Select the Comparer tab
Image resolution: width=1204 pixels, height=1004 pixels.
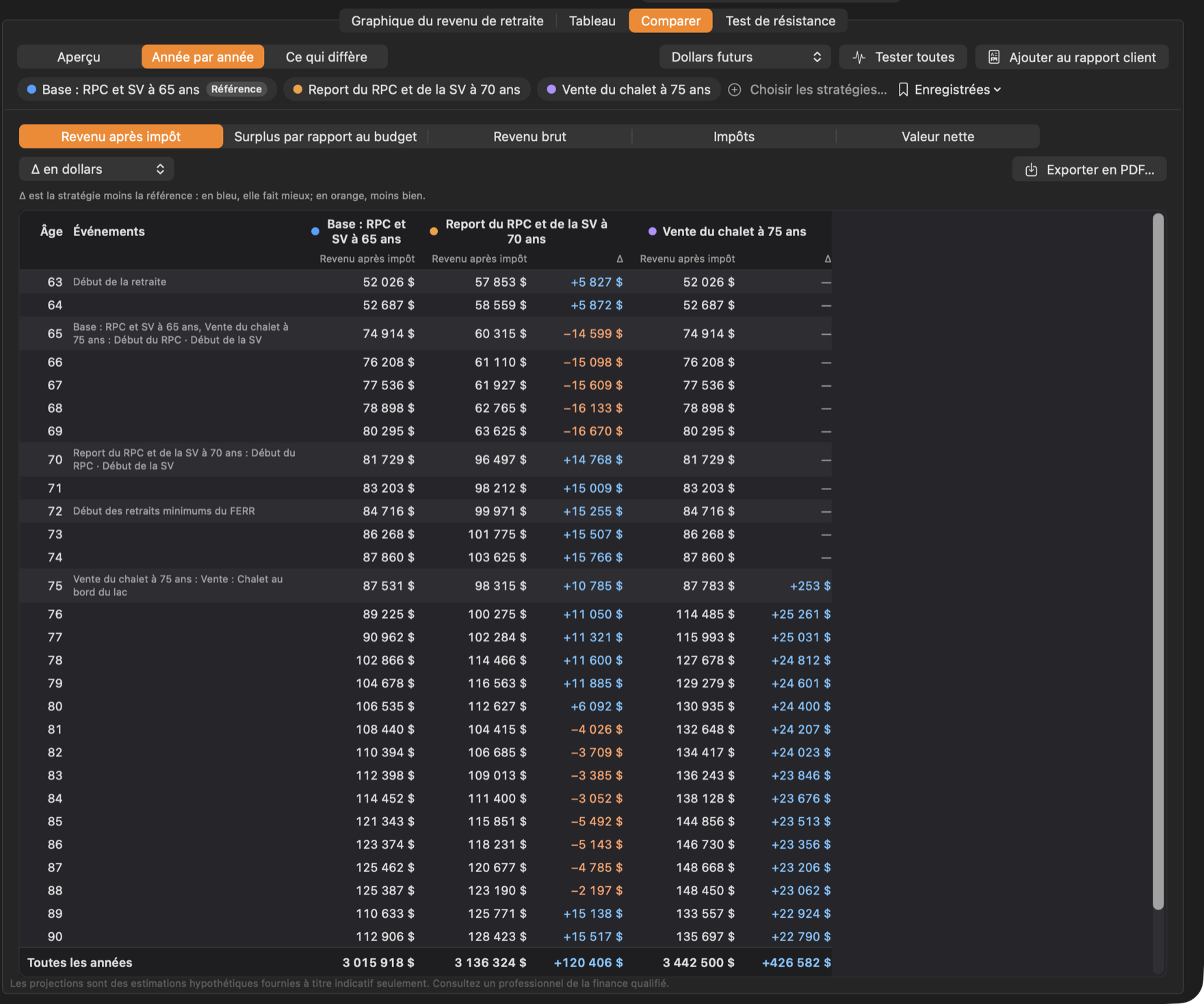coord(670,21)
